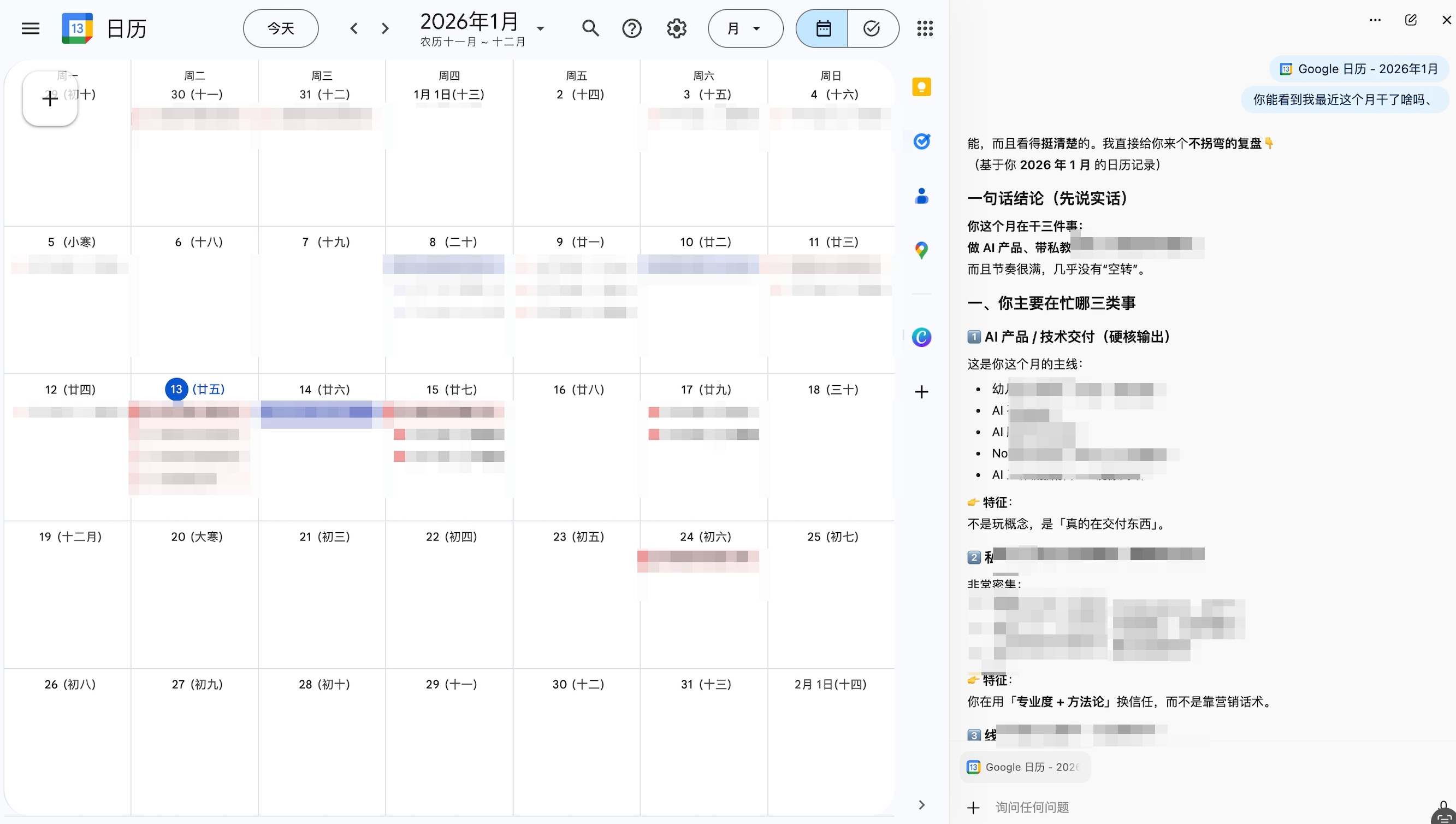The width and height of the screenshot is (1456, 824).
Task: Click the 今天 button
Action: click(281, 28)
